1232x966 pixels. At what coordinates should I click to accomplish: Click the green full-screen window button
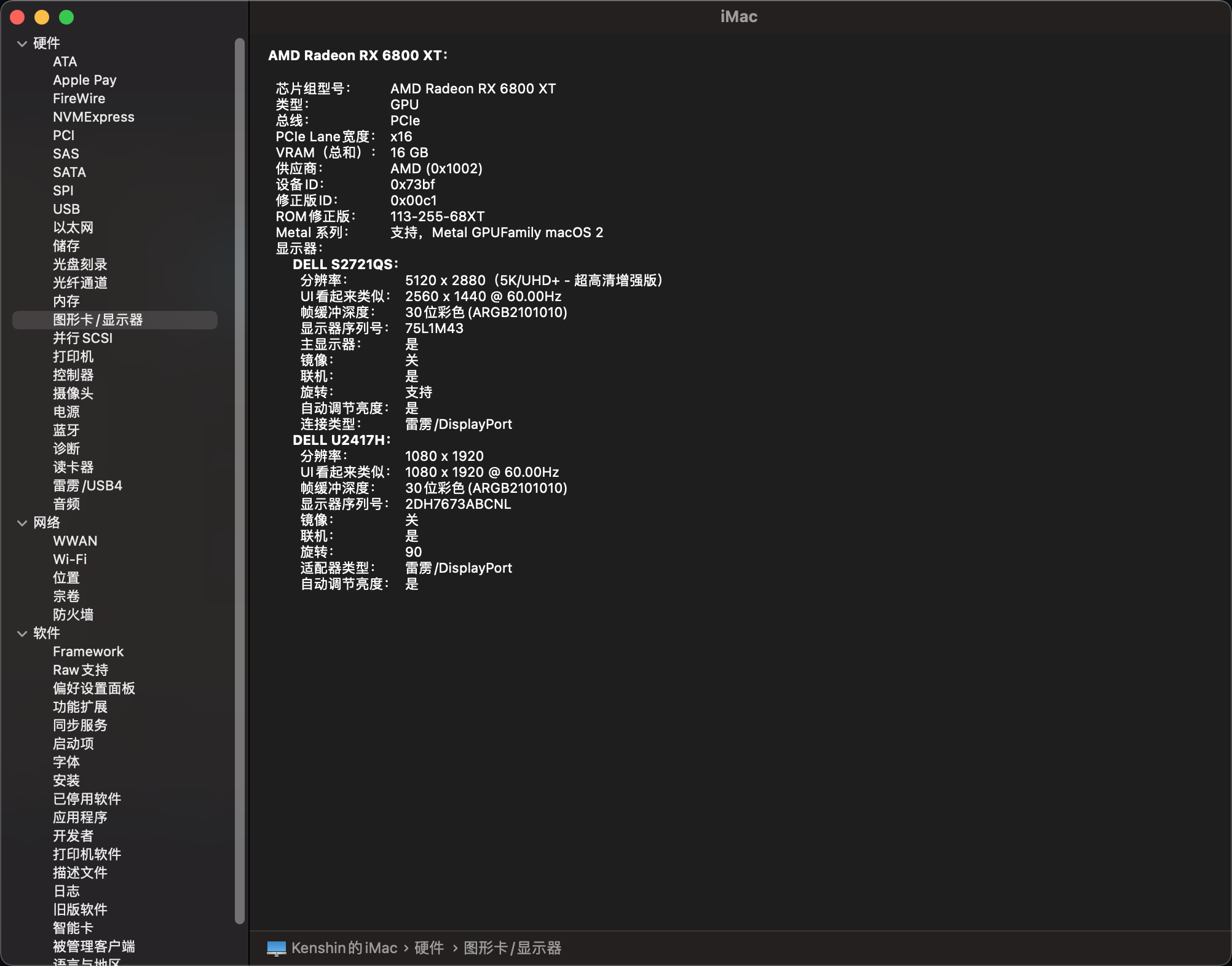(x=66, y=17)
